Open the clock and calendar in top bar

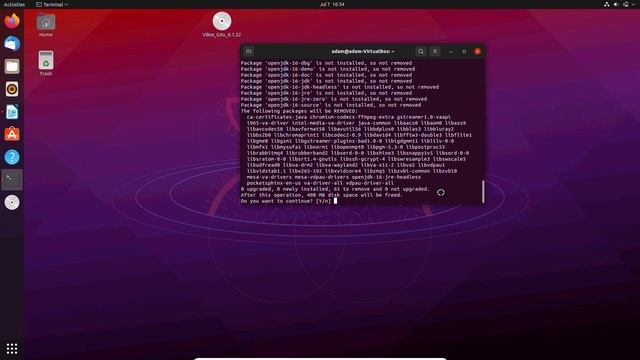click(332, 4)
